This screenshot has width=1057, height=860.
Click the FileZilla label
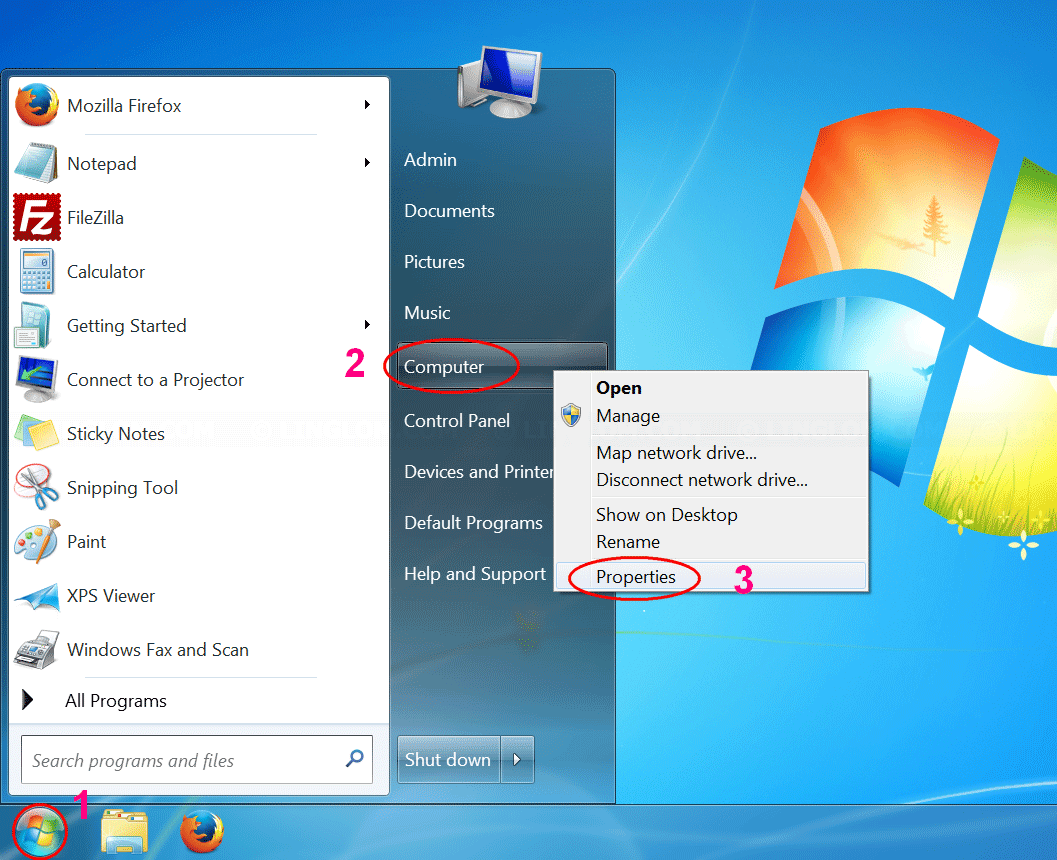95,218
